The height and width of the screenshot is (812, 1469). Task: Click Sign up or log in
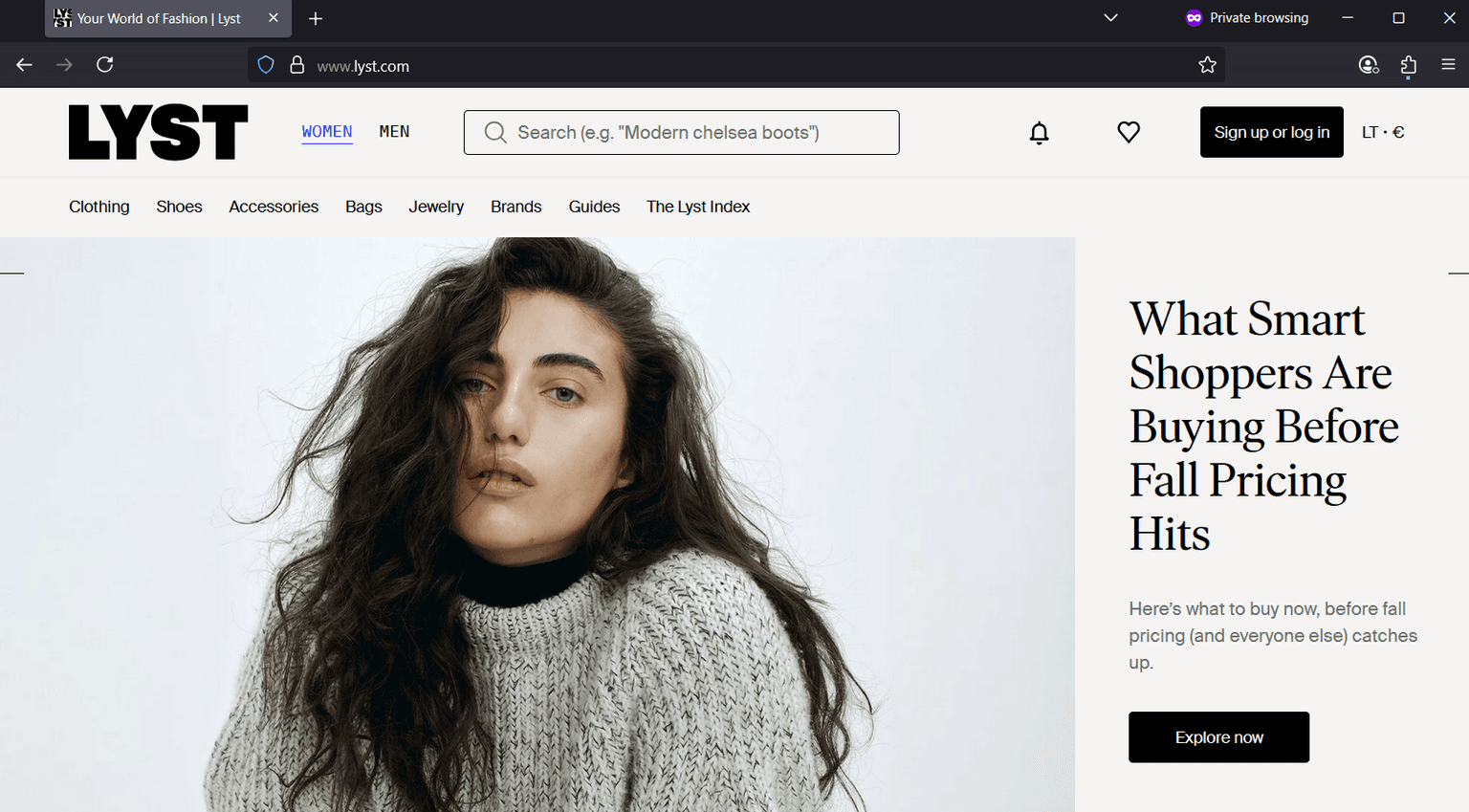click(1271, 133)
